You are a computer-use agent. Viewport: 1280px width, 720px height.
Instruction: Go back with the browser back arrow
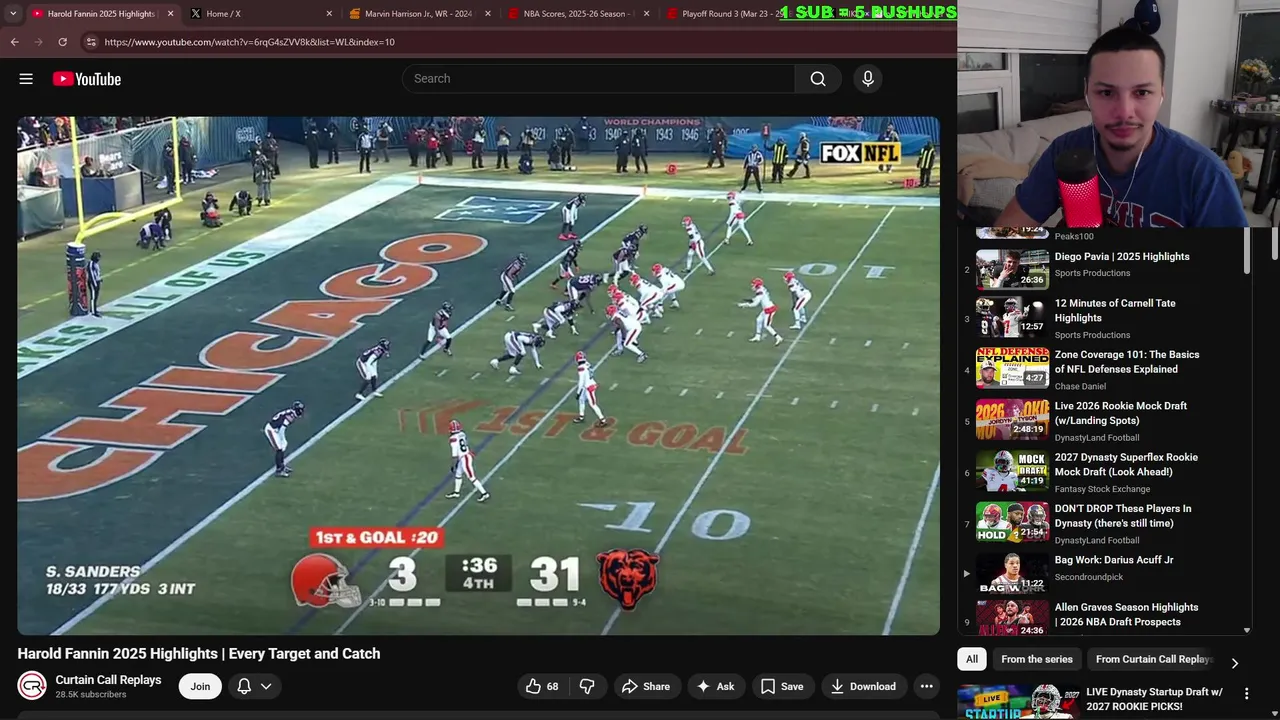[x=14, y=42]
